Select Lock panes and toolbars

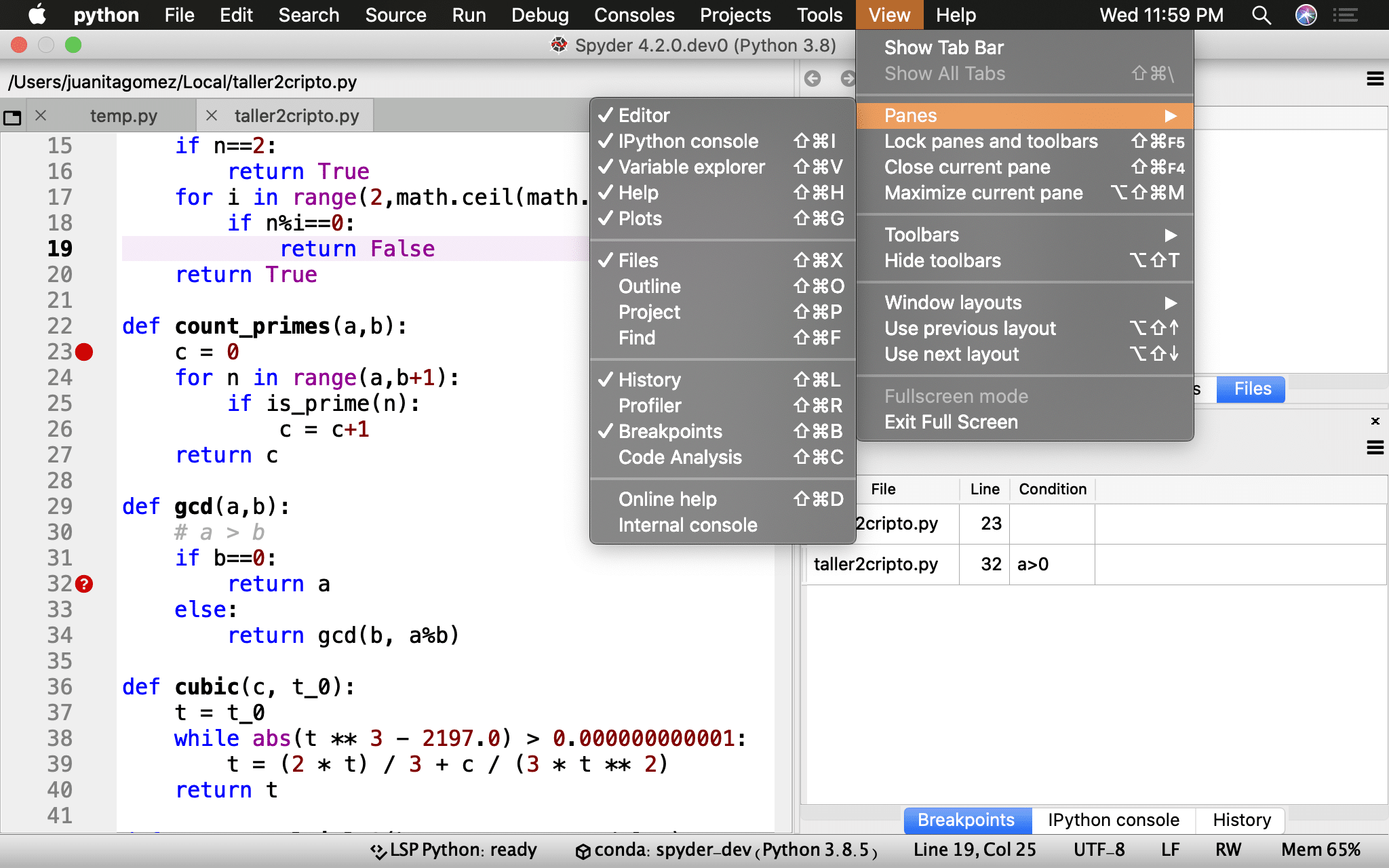click(1025, 141)
